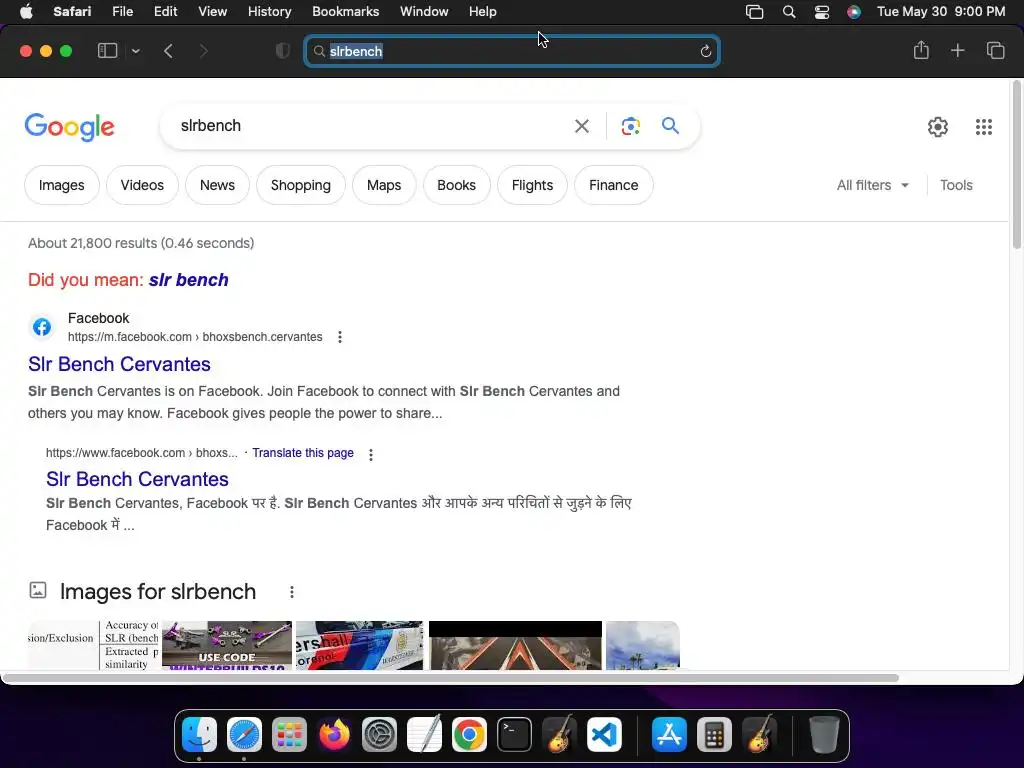Open App Store from the Dock
1024x768 pixels.
pos(669,734)
